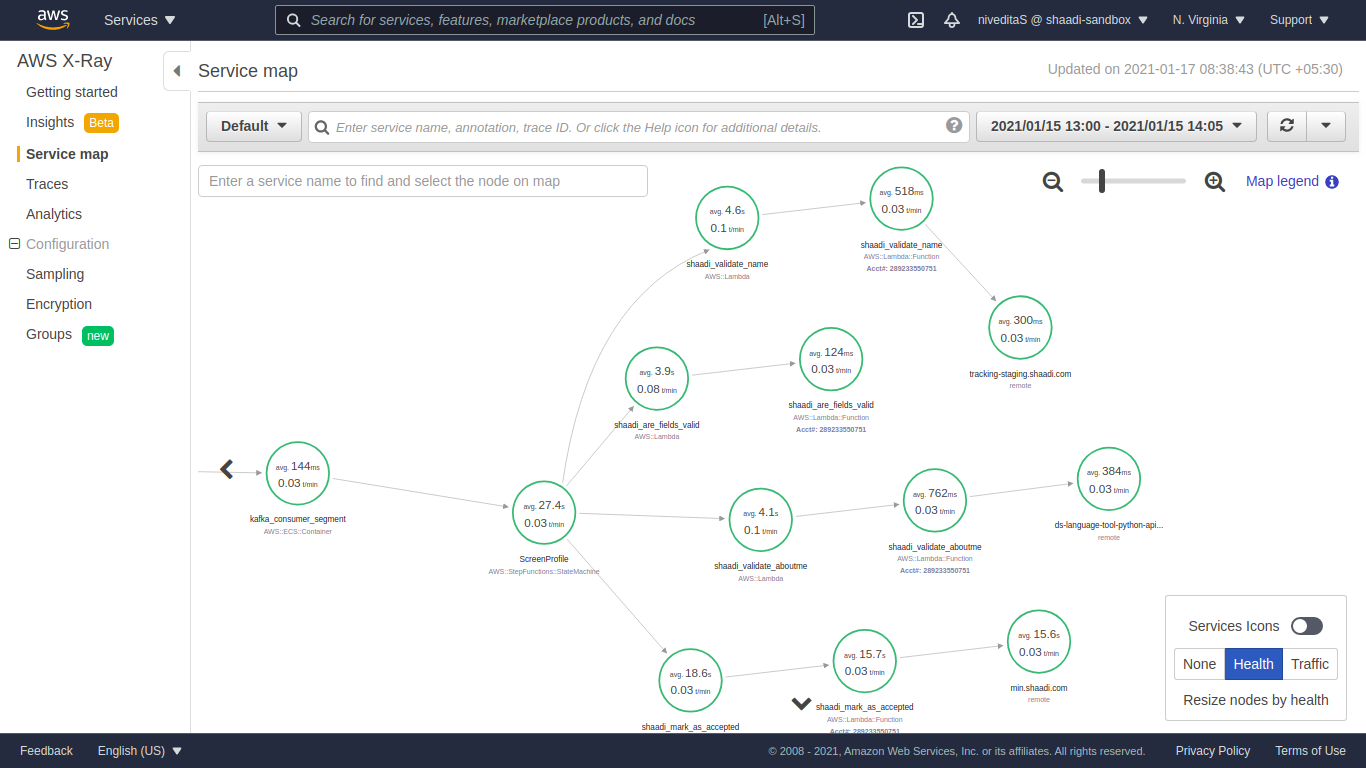
Task: Open Getting started in sidebar
Action: pos(72,92)
